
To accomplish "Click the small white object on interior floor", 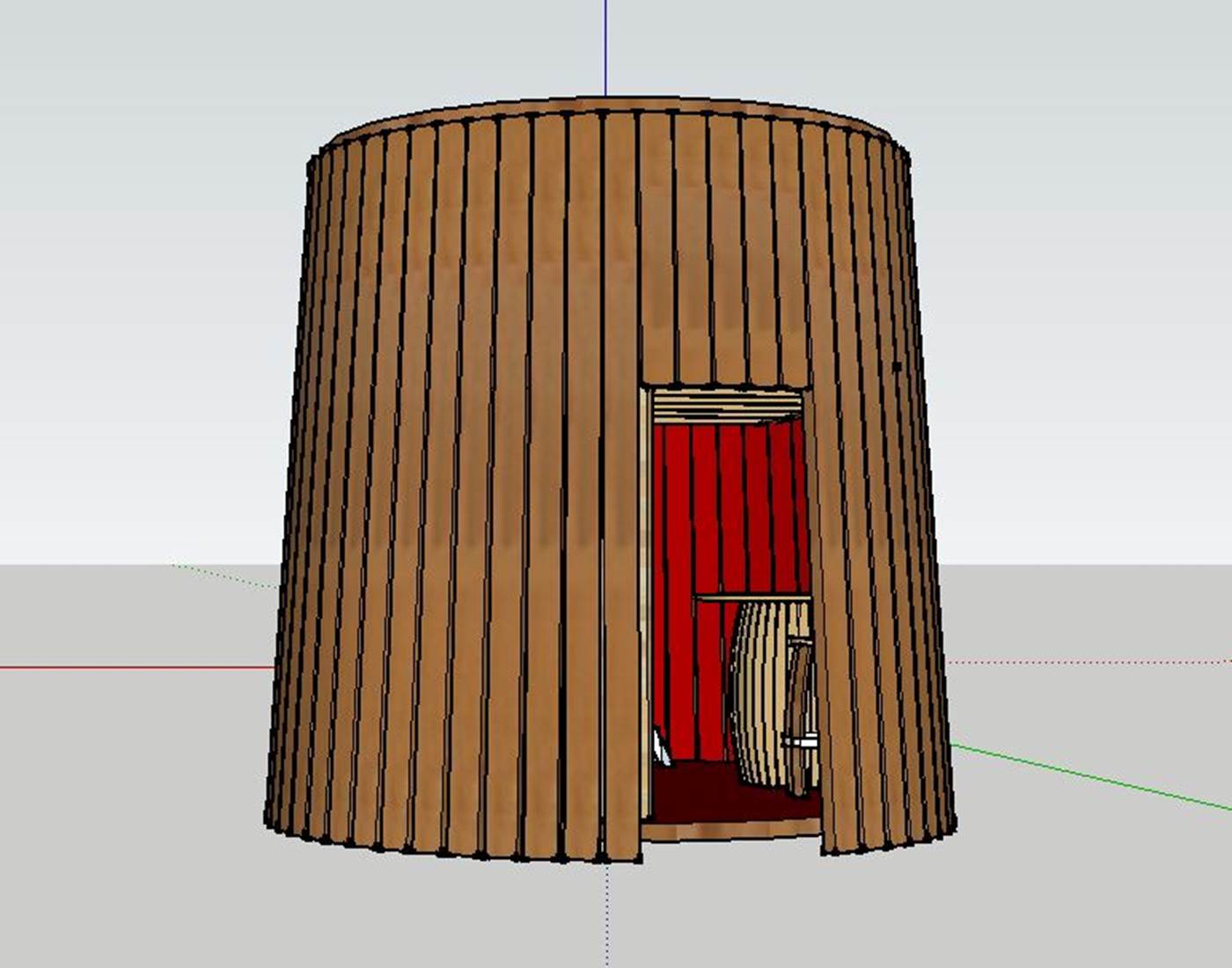I will click(661, 748).
